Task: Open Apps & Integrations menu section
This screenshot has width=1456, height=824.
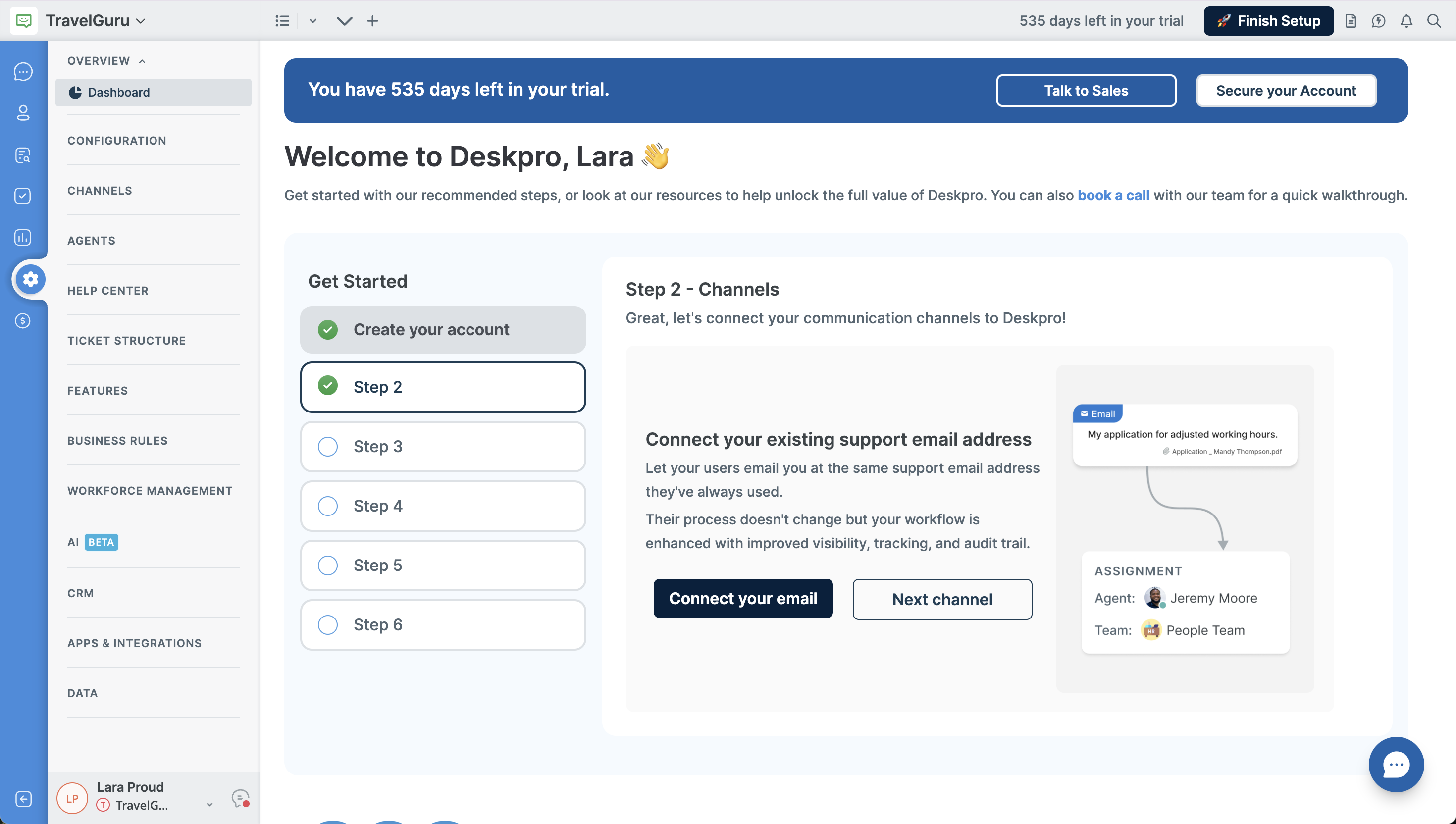Action: (x=134, y=643)
